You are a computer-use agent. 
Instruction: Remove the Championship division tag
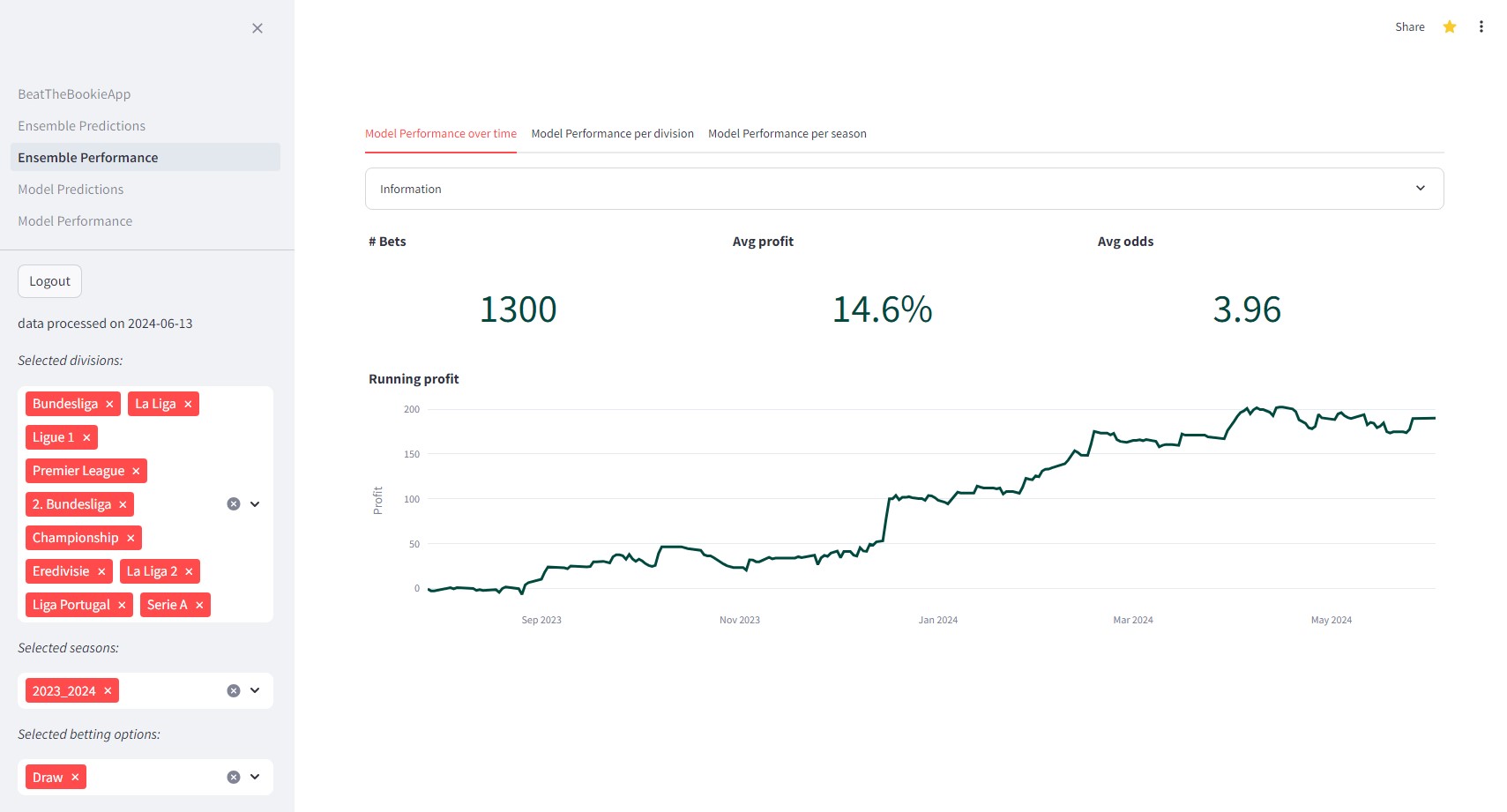click(x=131, y=538)
